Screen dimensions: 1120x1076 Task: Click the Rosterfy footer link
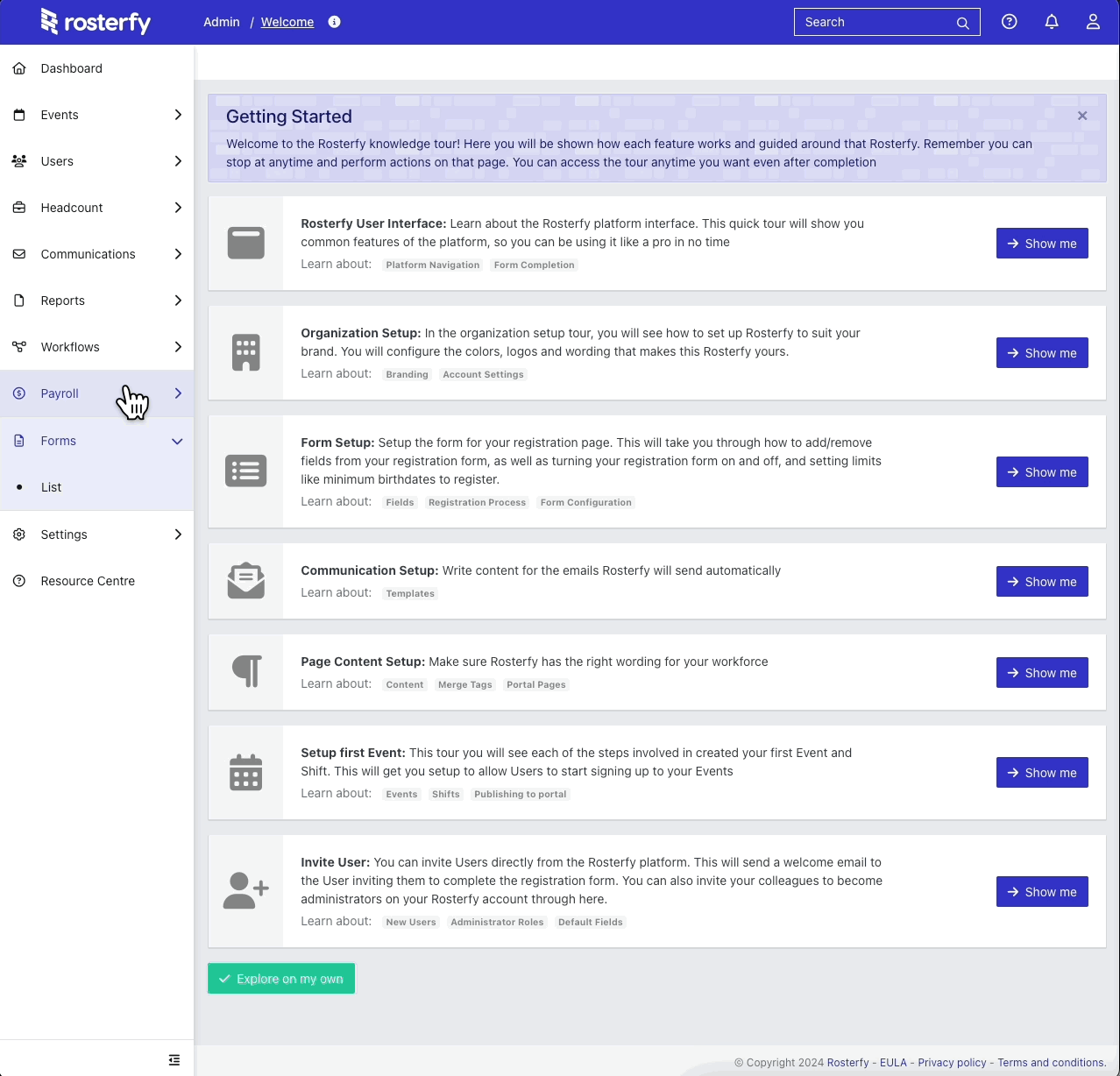[848, 1063]
